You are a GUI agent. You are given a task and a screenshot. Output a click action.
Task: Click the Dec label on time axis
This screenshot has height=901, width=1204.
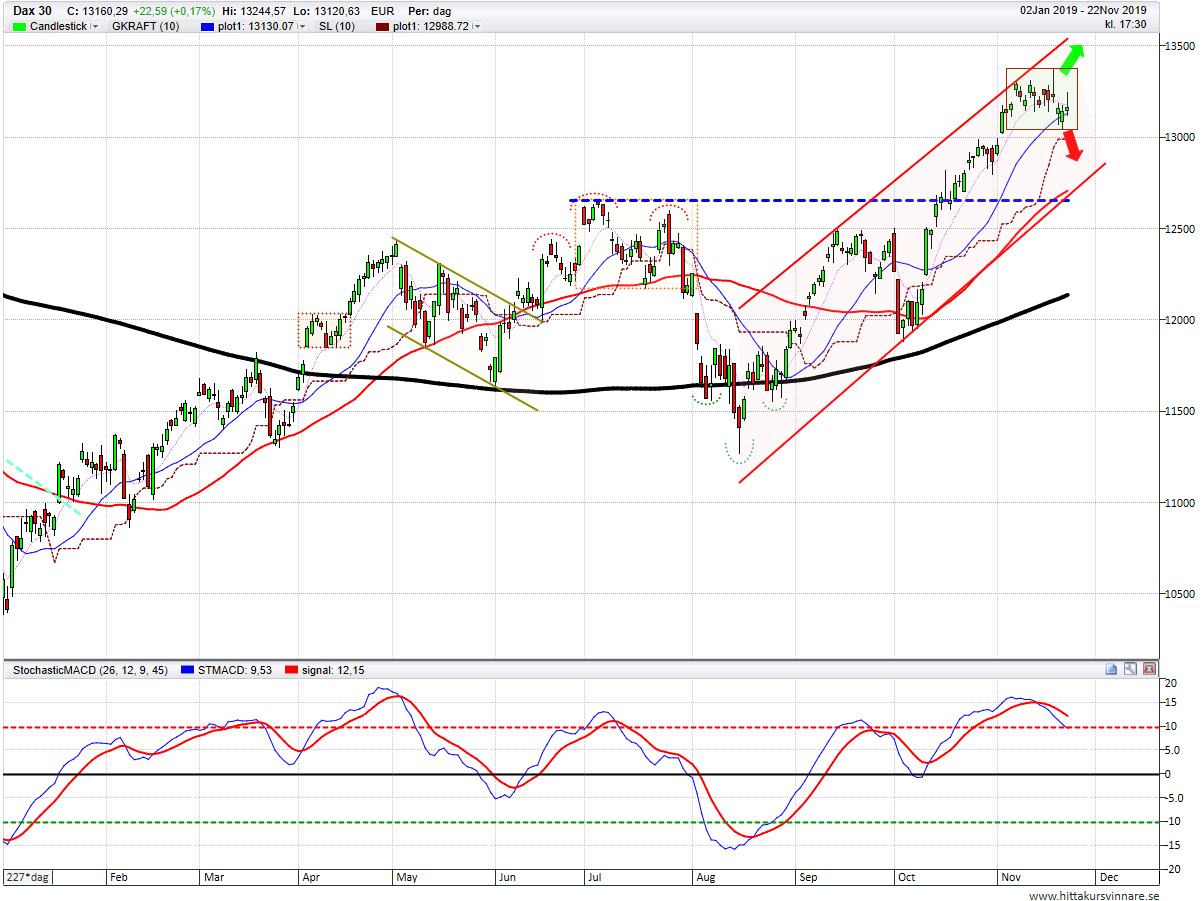[x=1107, y=877]
